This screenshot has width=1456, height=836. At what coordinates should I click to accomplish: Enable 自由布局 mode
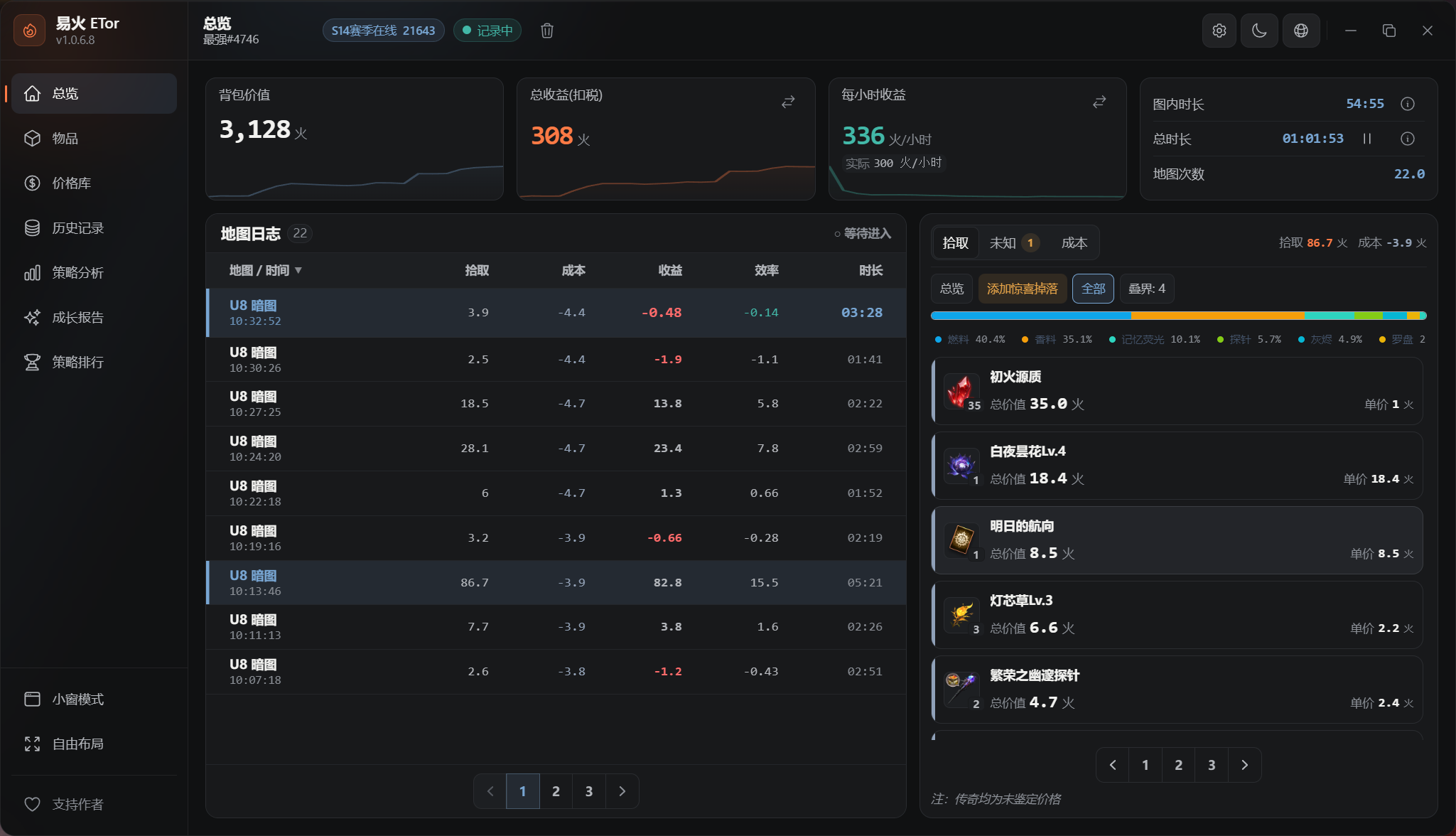[94, 744]
